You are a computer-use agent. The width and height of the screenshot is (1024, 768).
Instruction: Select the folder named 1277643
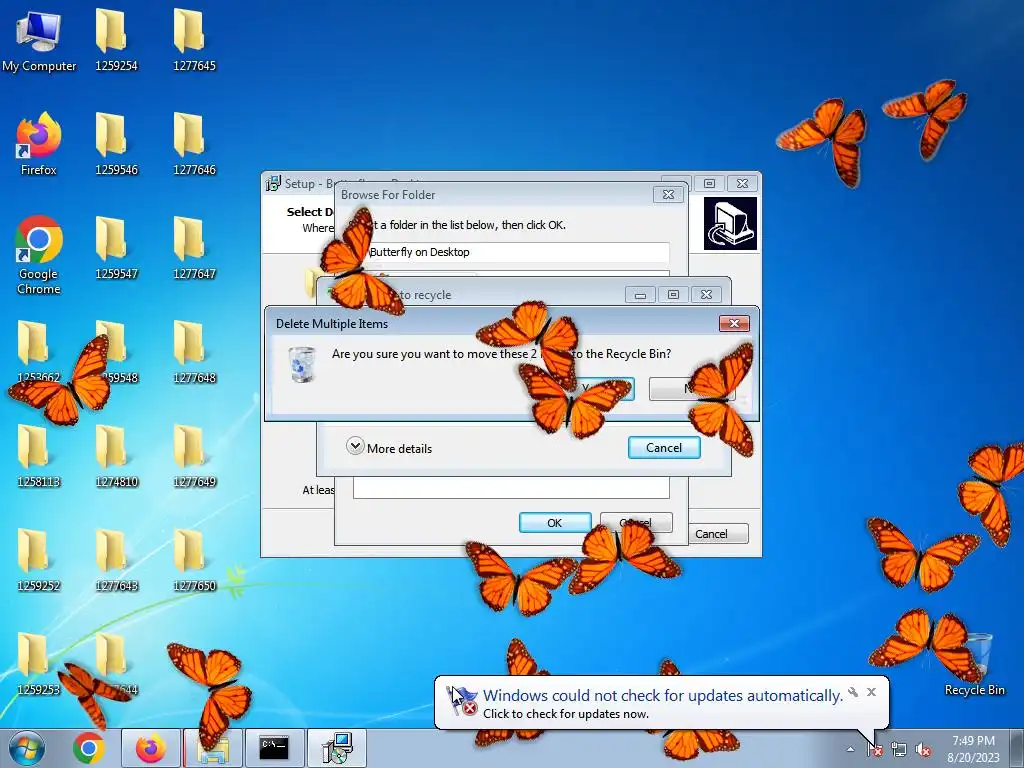(x=116, y=560)
